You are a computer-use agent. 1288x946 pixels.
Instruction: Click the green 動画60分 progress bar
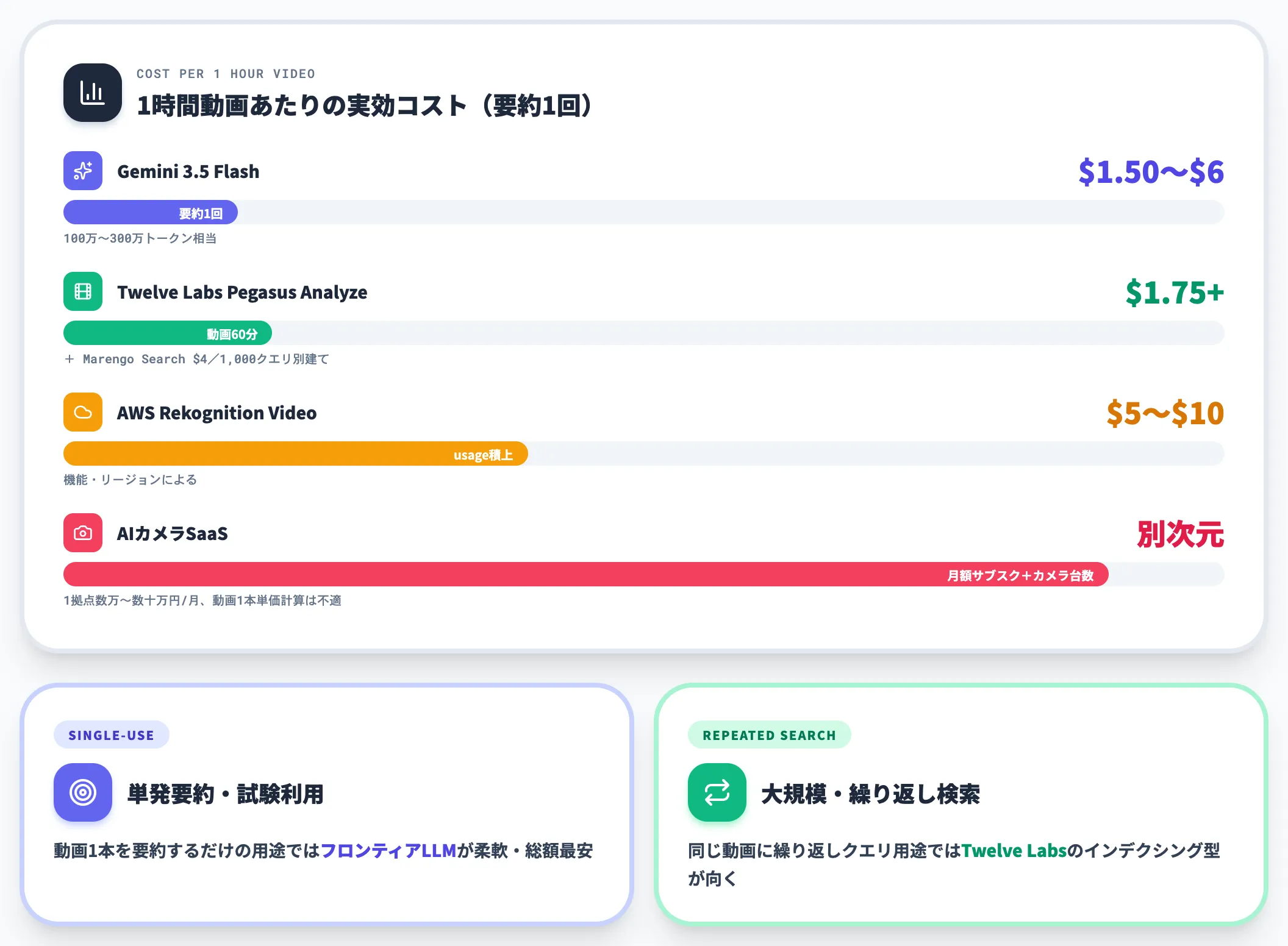coord(168,333)
